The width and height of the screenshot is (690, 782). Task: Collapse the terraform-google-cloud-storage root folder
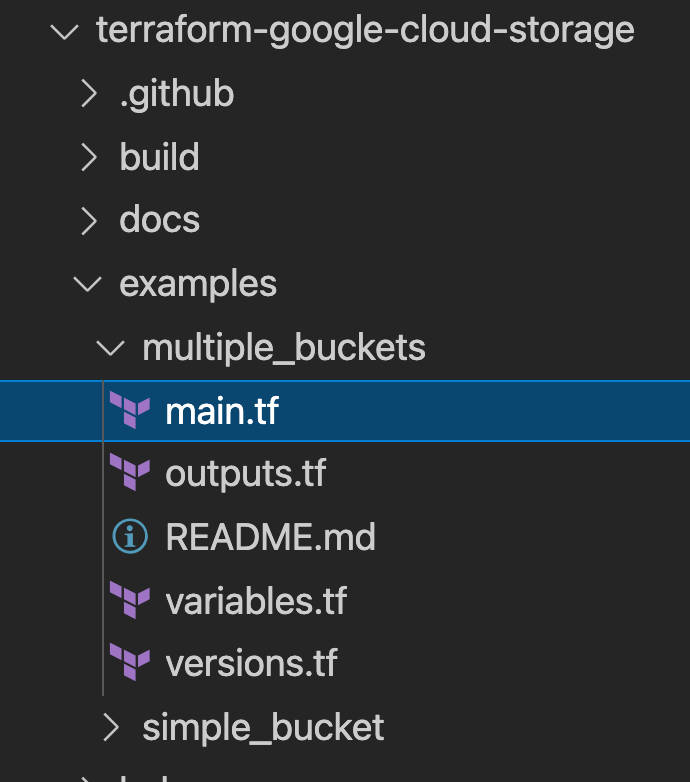[65, 31]
